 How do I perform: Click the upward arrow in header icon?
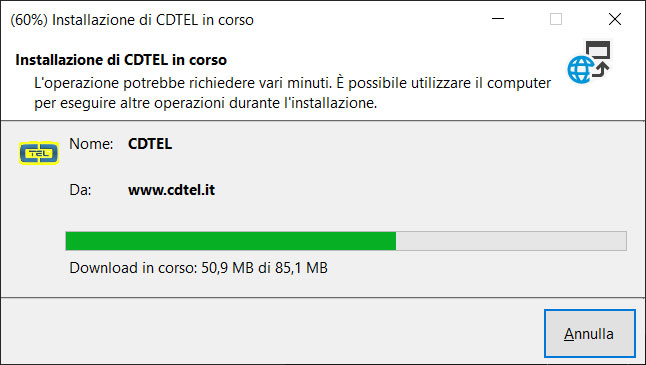[x=602, y=70]
